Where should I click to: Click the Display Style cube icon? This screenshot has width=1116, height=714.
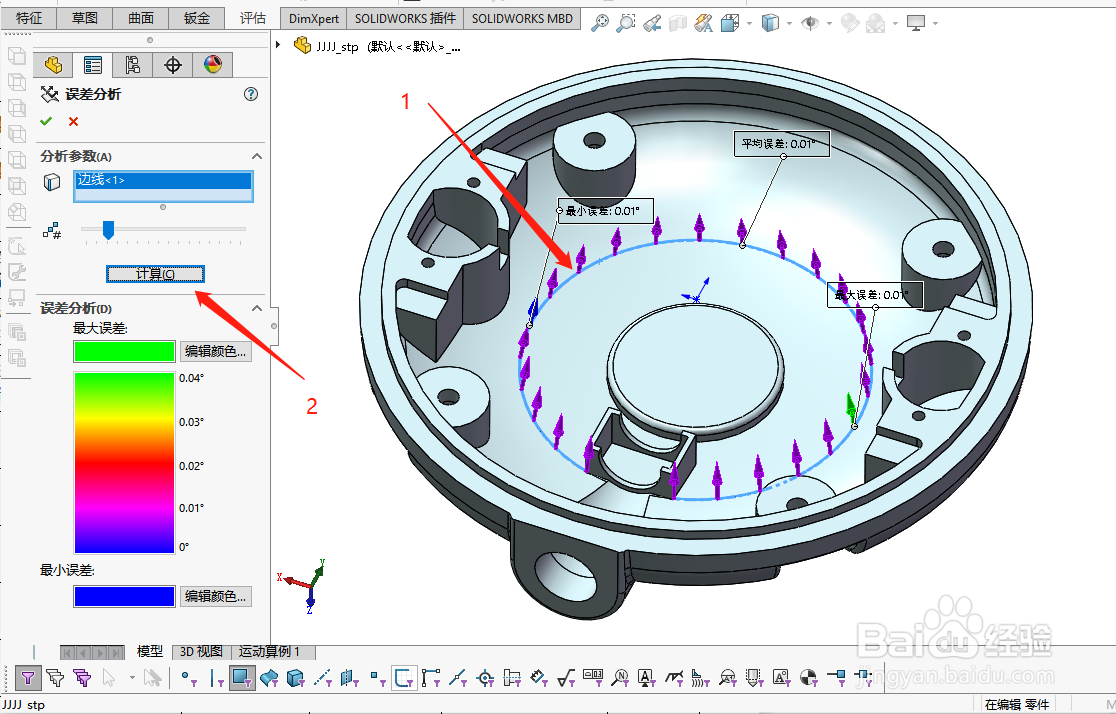[770, 23]
